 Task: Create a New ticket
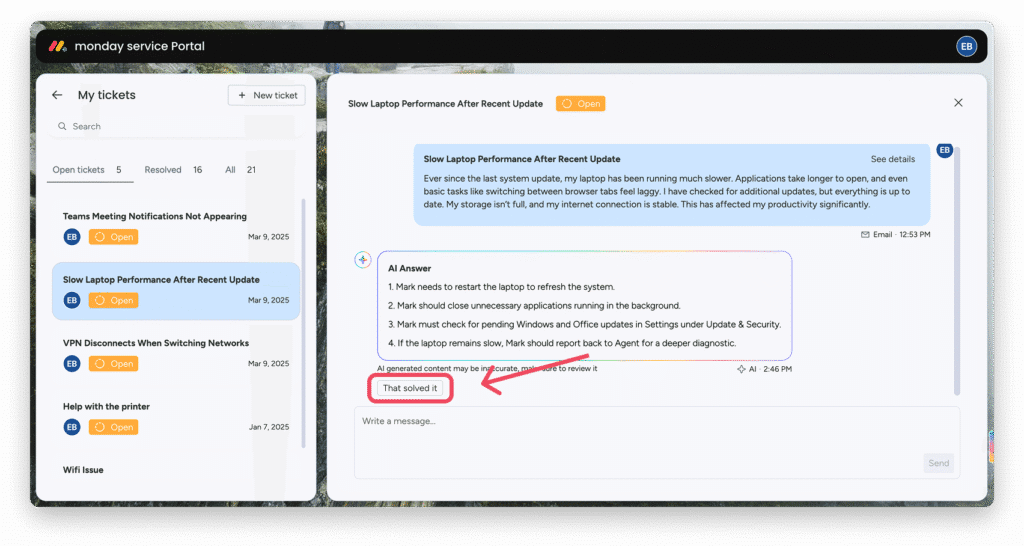coord(266,95)
